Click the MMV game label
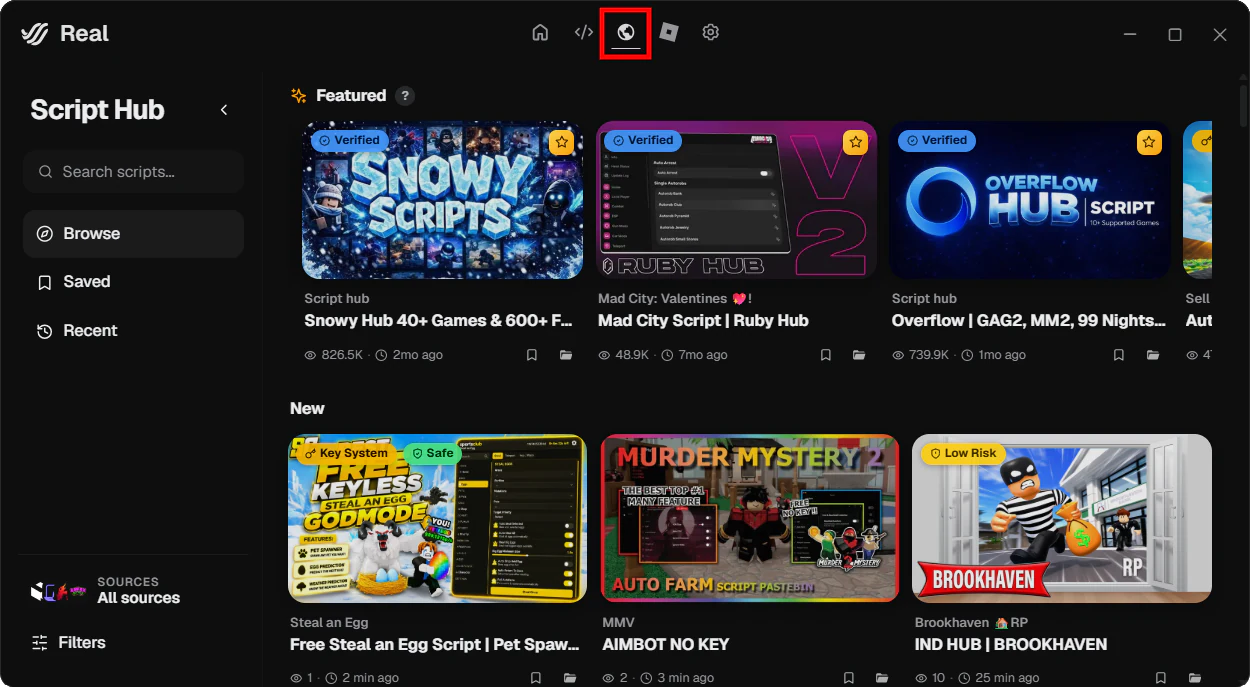This screenshot has height=687, width=1250. click(x=618, y=622)
